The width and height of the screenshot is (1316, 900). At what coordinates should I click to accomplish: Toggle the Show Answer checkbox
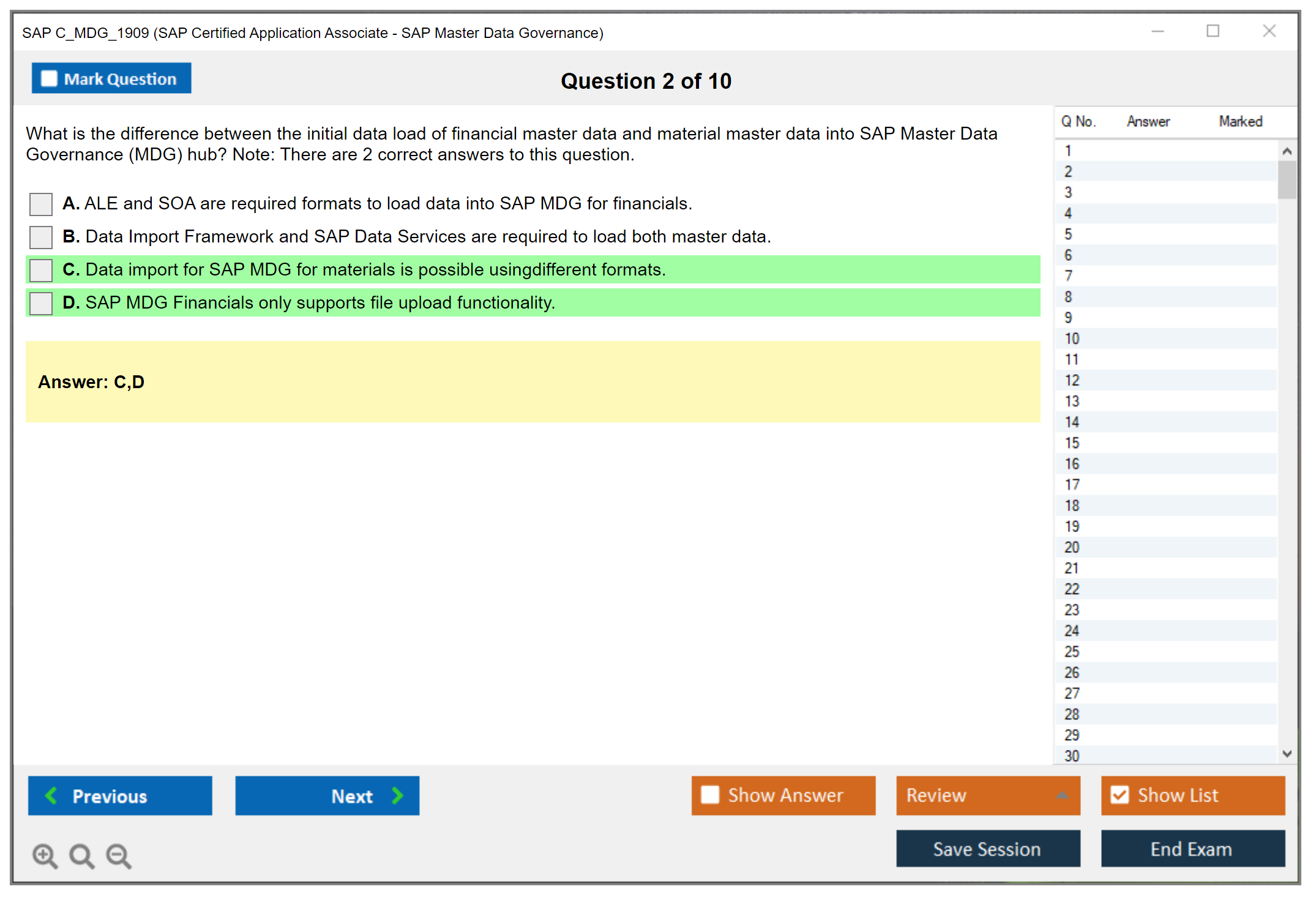click(710, 795)
